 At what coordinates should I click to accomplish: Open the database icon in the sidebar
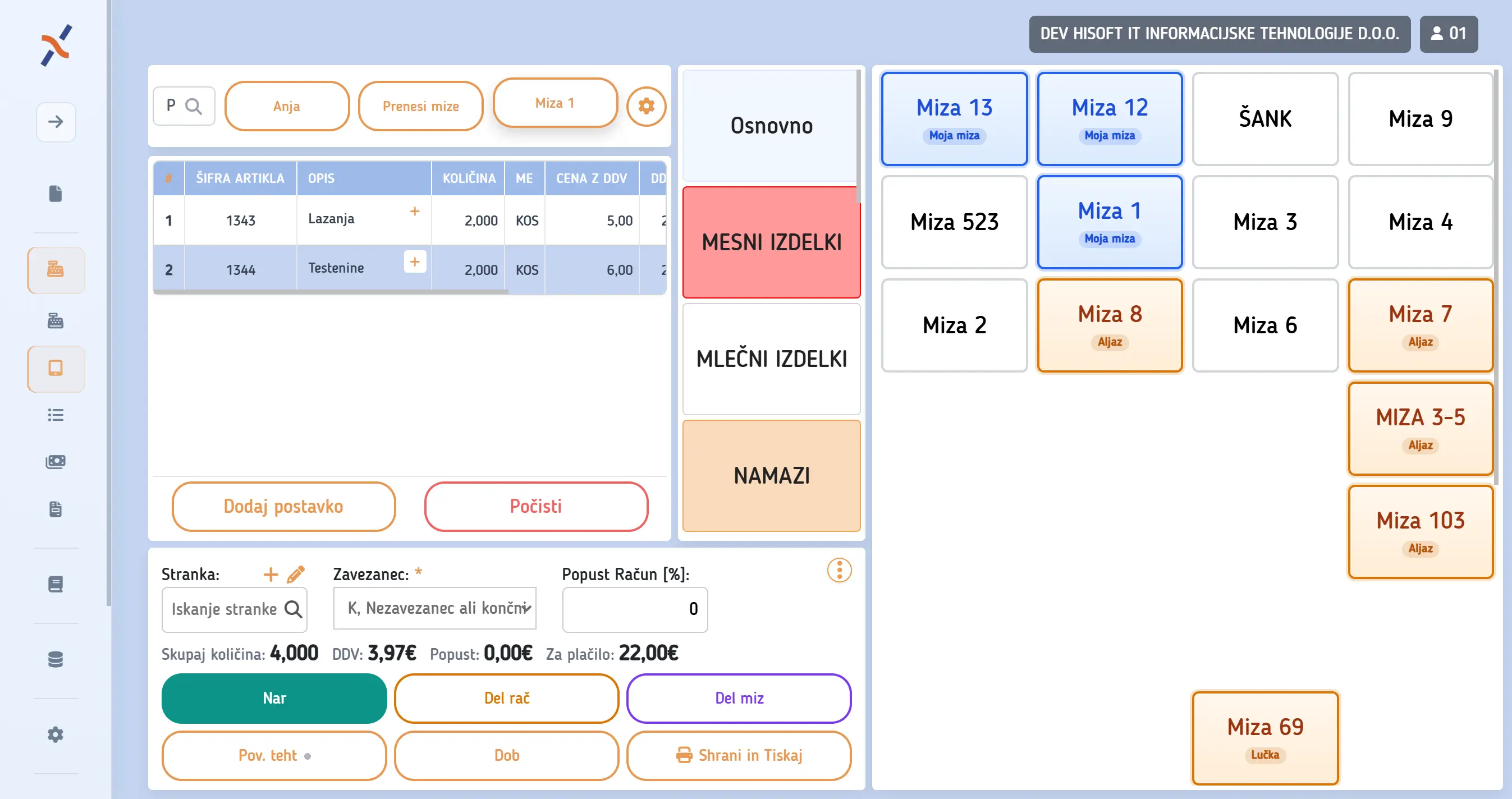point(56,659)
